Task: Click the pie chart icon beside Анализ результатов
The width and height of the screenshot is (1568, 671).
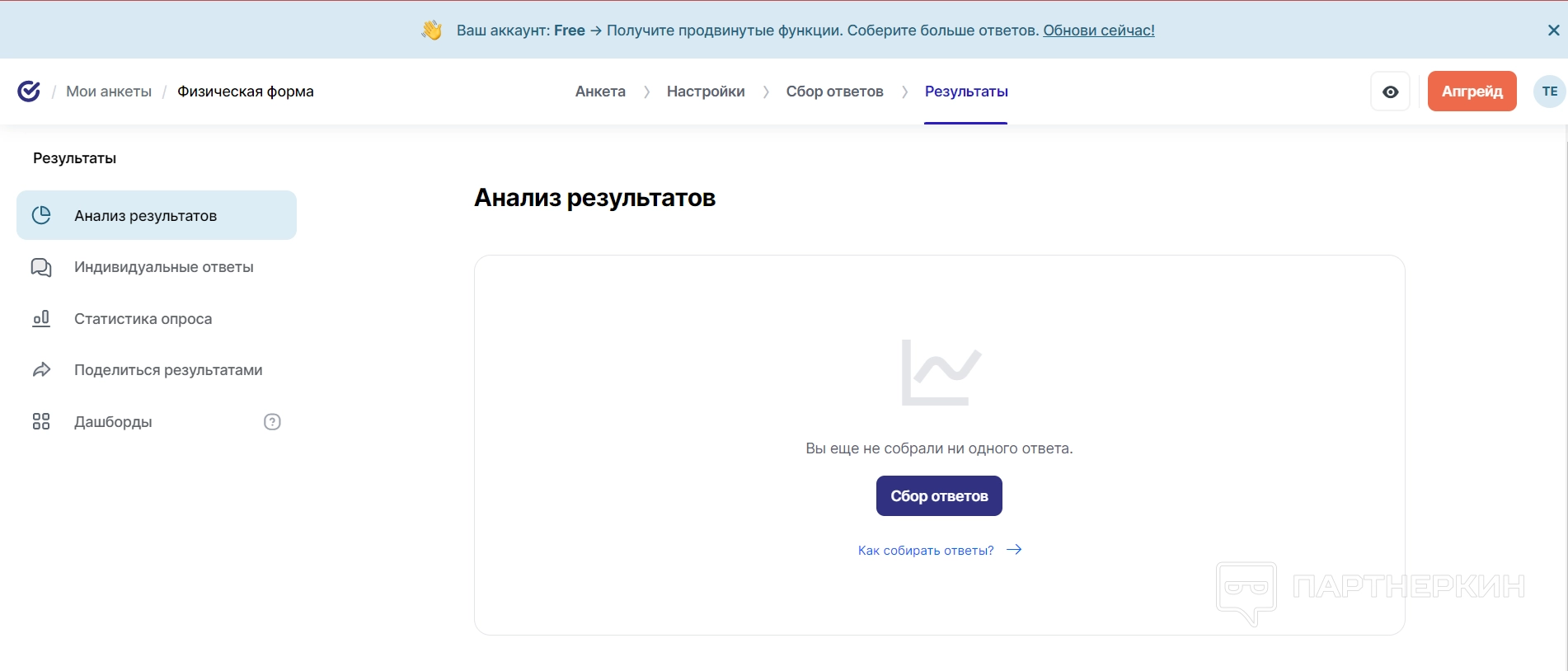Action: tap(41, 215)
